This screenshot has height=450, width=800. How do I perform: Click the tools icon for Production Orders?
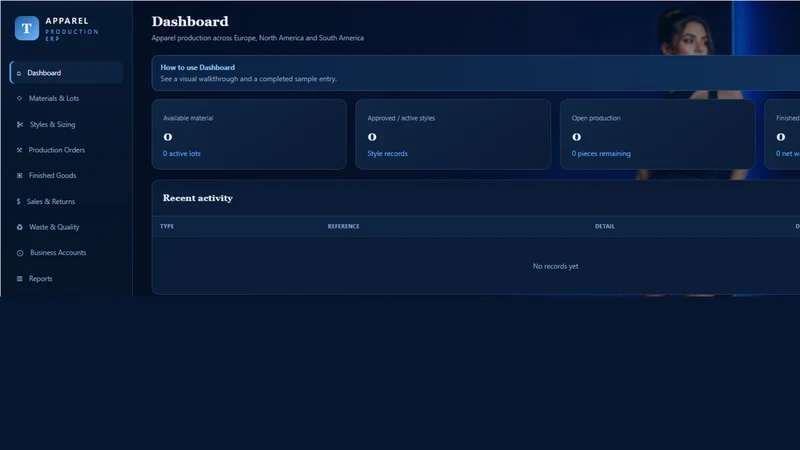pyautogui.click(x=19, y=150)
